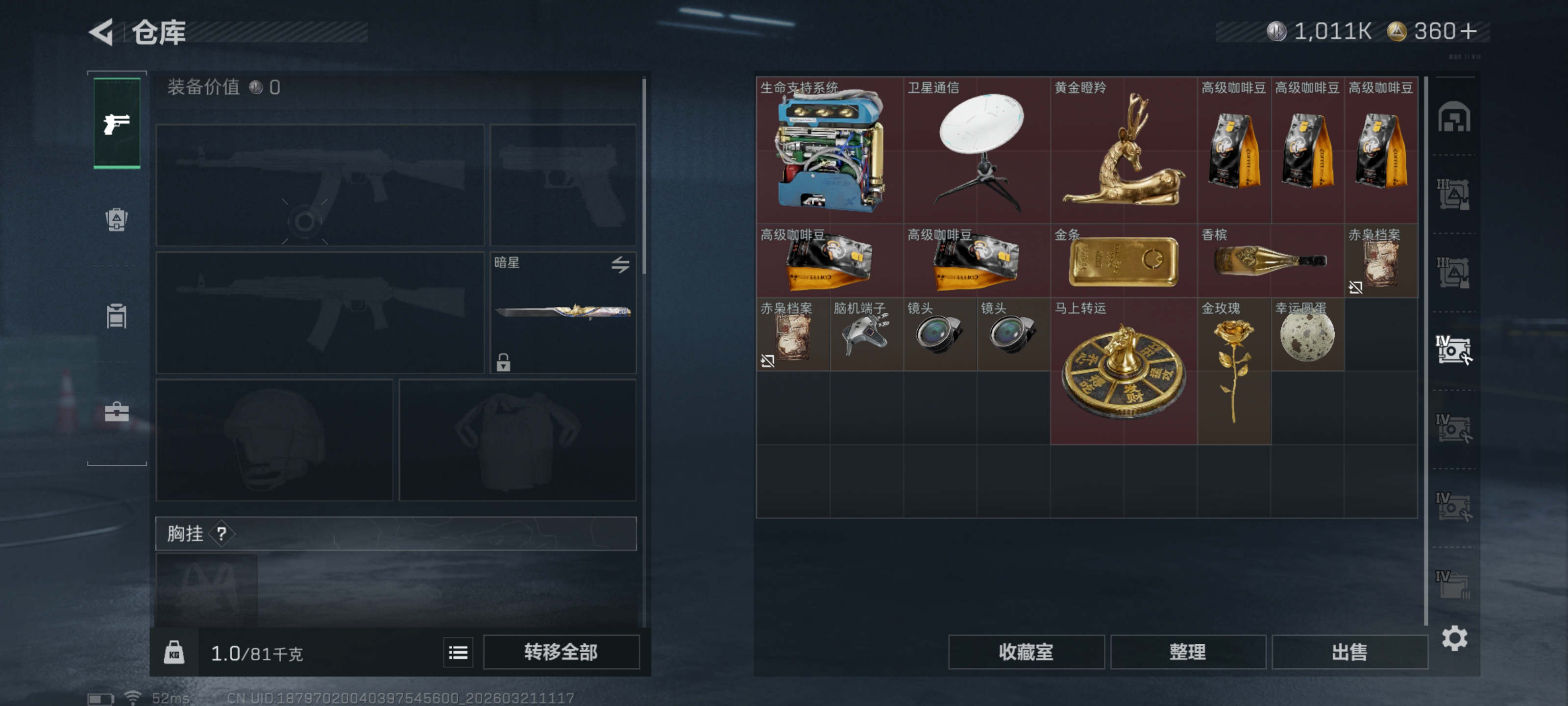Open the 收藏室 collection room button
This screenshot has height=706, width=1568.
pos(1026,653)
